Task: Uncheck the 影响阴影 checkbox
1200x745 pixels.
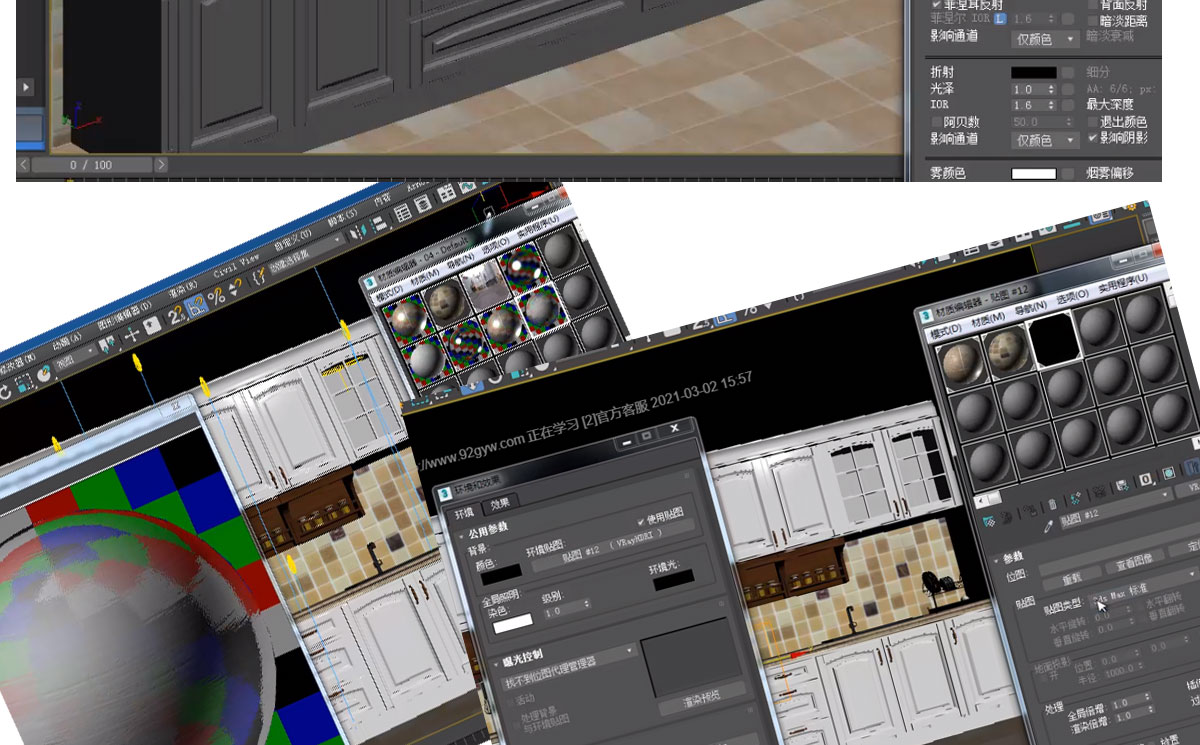Action: point(1092,139)
